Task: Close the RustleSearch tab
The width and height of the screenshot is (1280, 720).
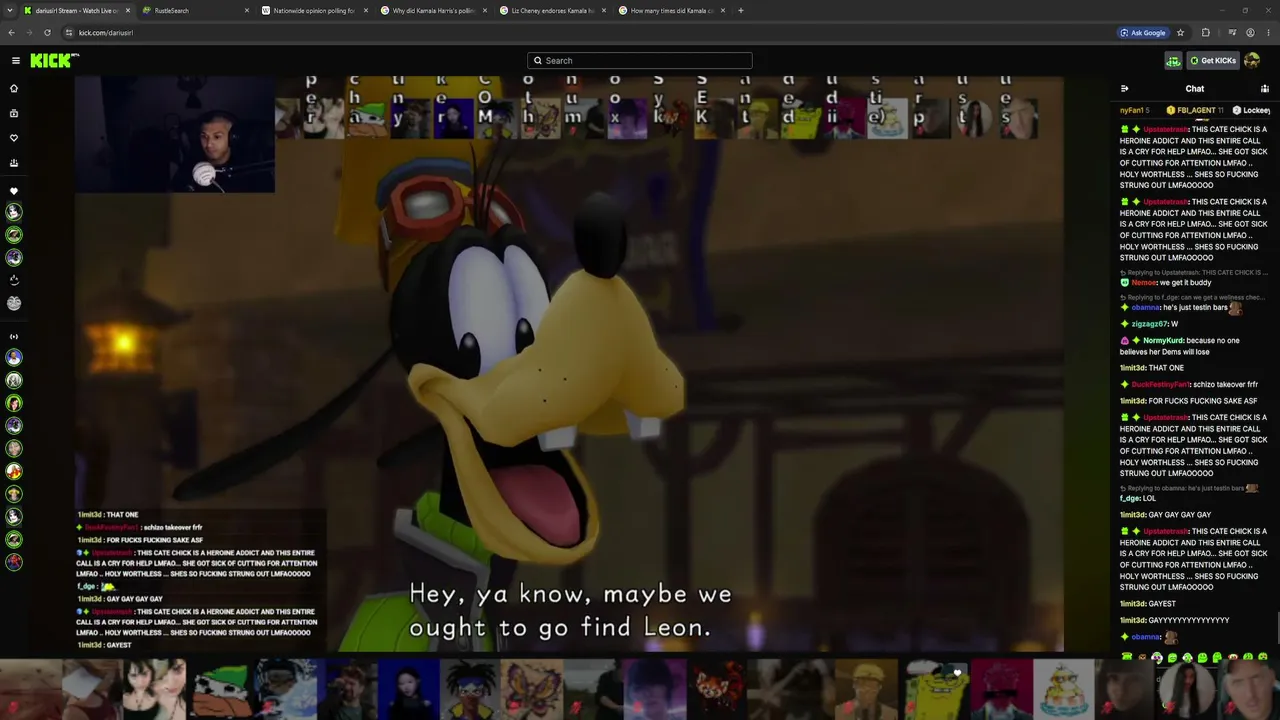Action: [x=247, y=10]
